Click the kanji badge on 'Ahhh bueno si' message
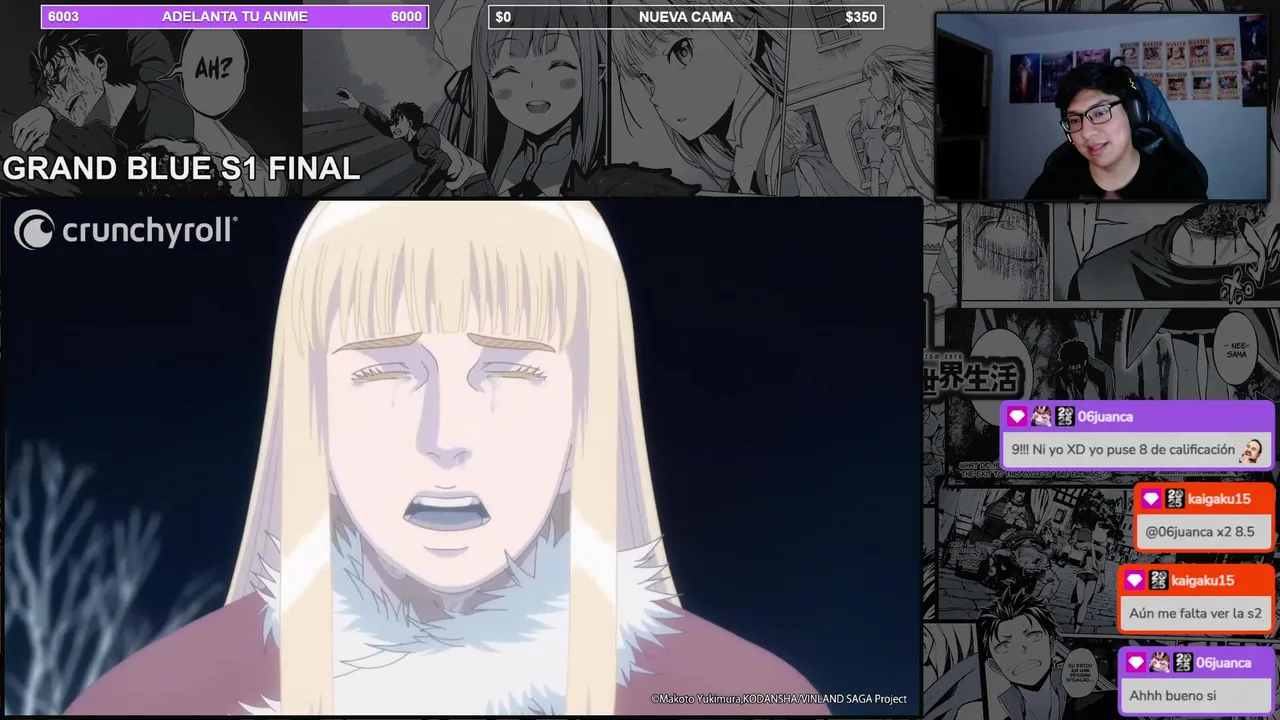This screenshot has width=1280, height=720. 1182,663
